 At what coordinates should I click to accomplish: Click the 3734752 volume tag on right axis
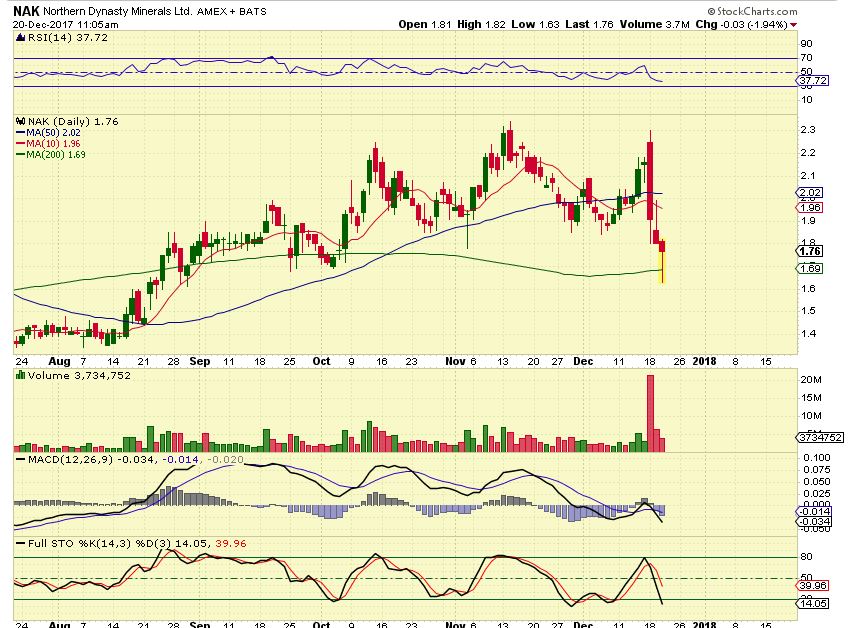click(820, 437)
